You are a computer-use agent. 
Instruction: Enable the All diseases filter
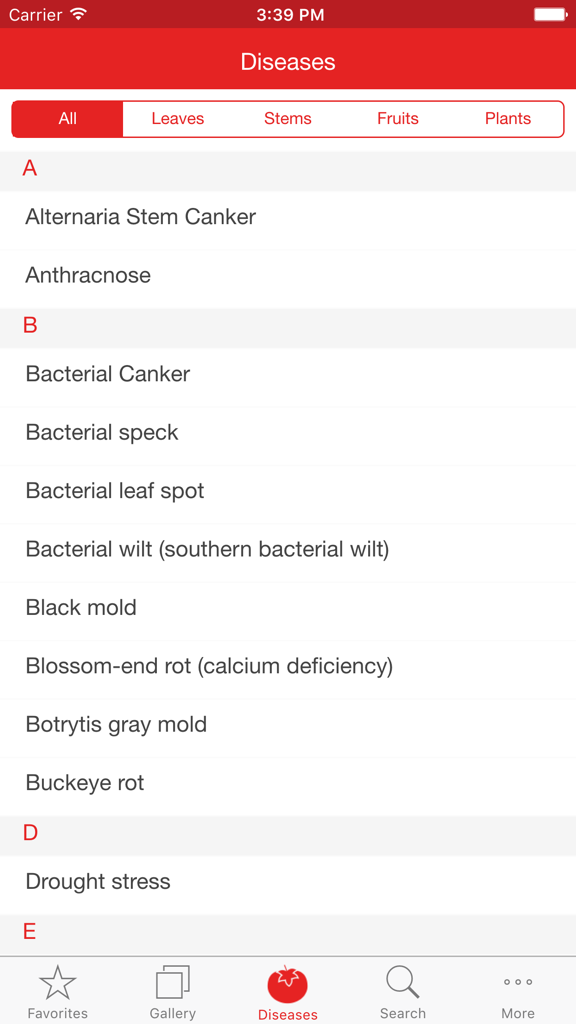coord(67,118)
